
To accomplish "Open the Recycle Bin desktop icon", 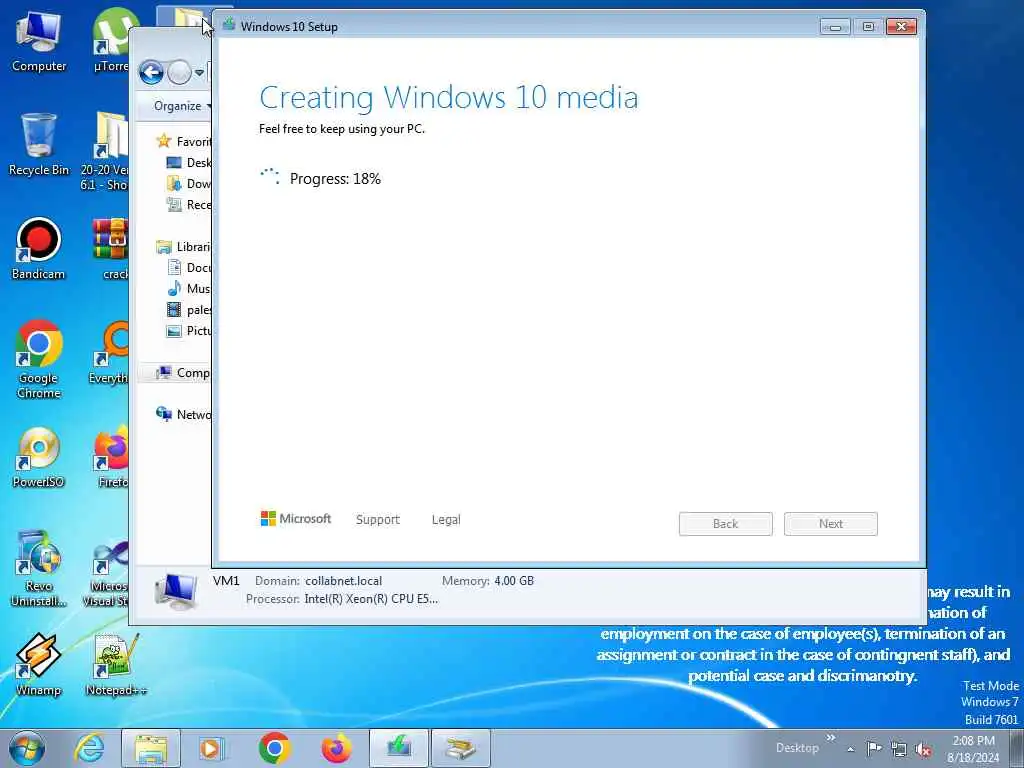I will tap(39, 145).
